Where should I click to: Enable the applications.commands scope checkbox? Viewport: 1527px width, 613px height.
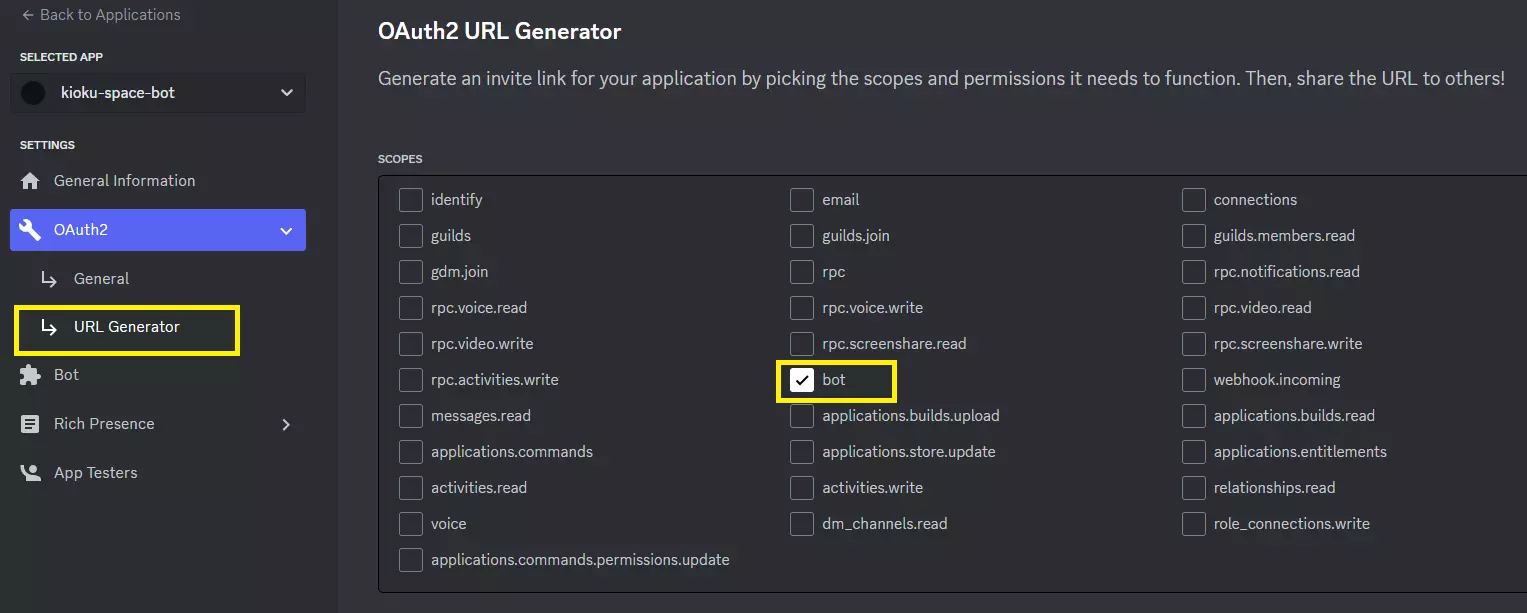tap(410, 452)
